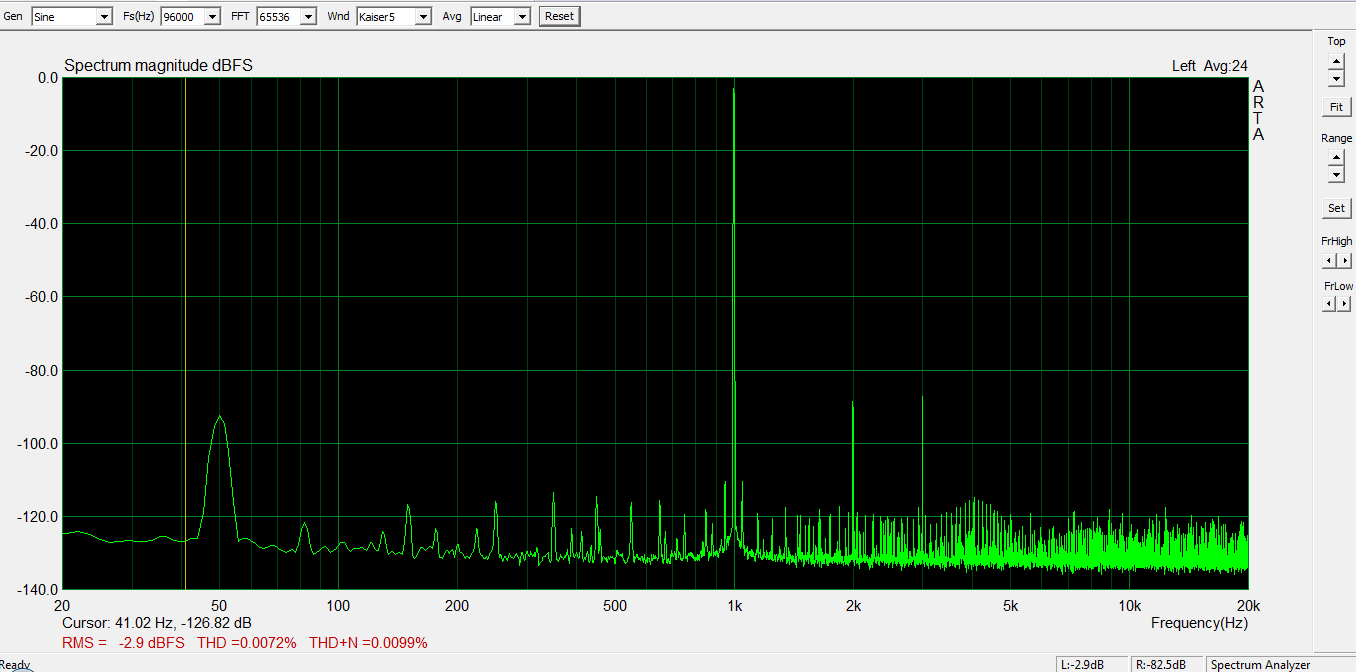Viewport: 1356px width, 672px height.
Task: Click the "L:-2.9dB" status bar level
Action: 1082,664
